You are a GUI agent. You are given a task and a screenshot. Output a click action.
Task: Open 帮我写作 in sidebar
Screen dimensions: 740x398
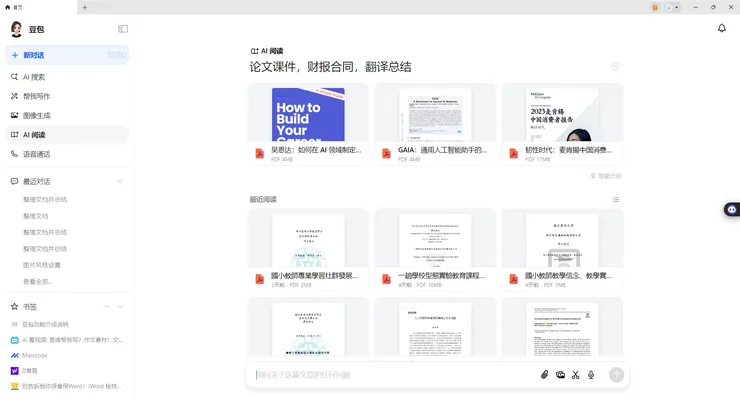(67, 96)
